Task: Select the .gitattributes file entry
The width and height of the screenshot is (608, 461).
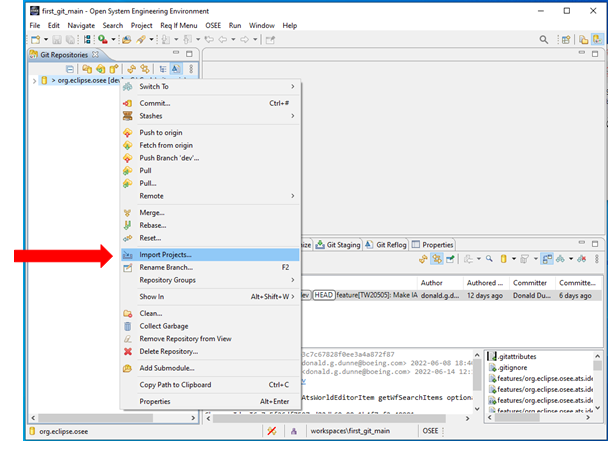Action: (517, 357)
